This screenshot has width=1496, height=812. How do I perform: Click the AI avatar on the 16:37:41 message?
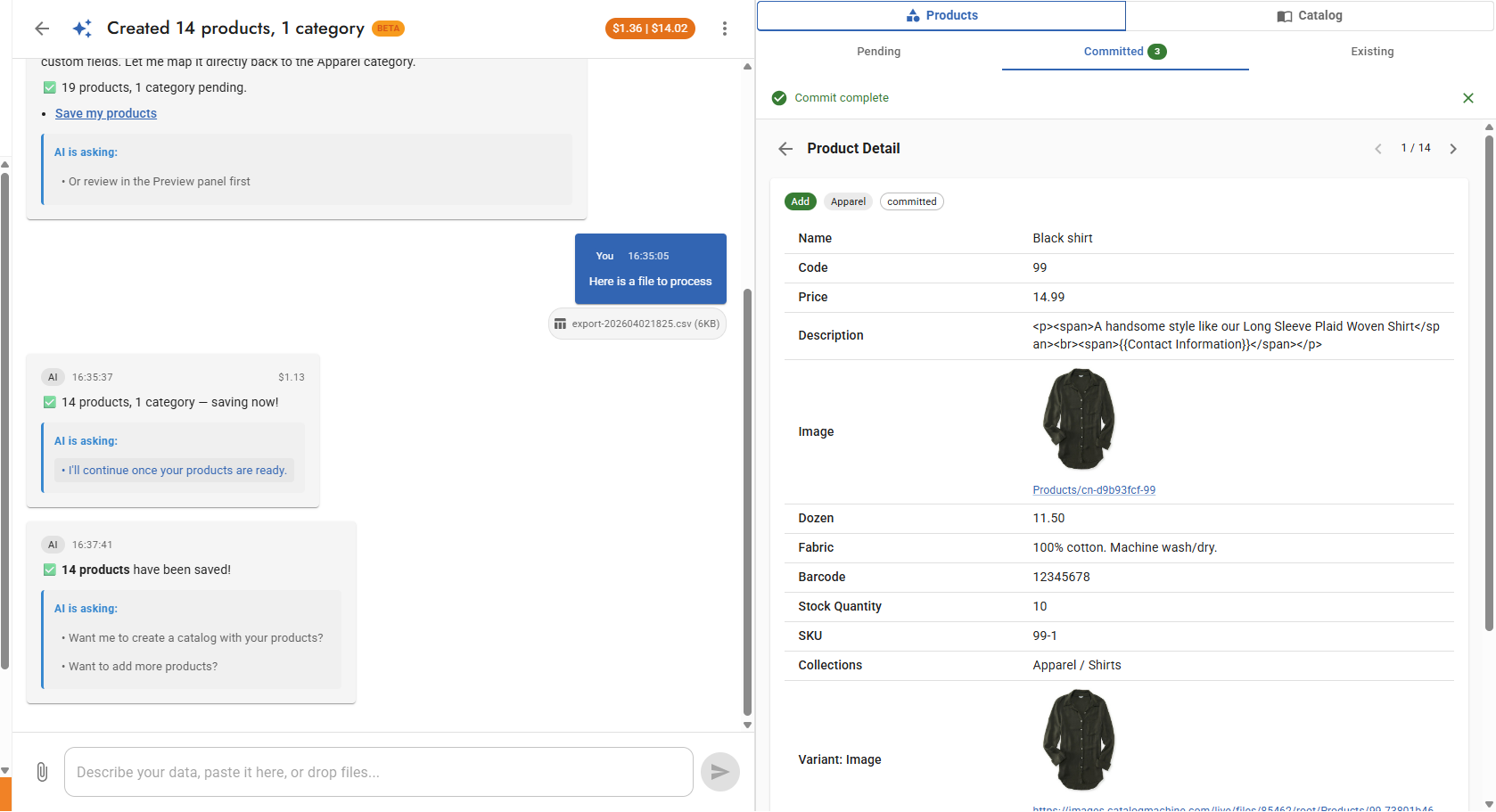click(53, 544)
